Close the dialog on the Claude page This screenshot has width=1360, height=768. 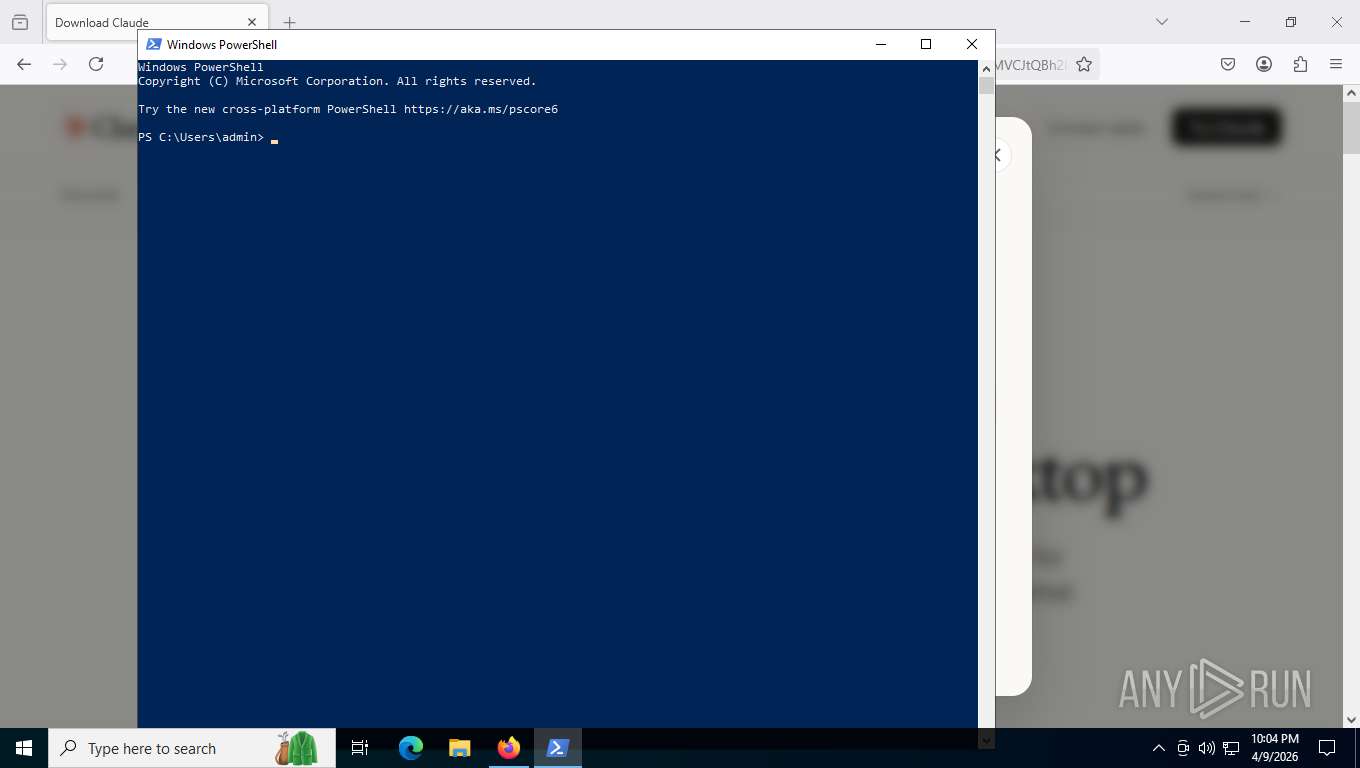[998, 155]
